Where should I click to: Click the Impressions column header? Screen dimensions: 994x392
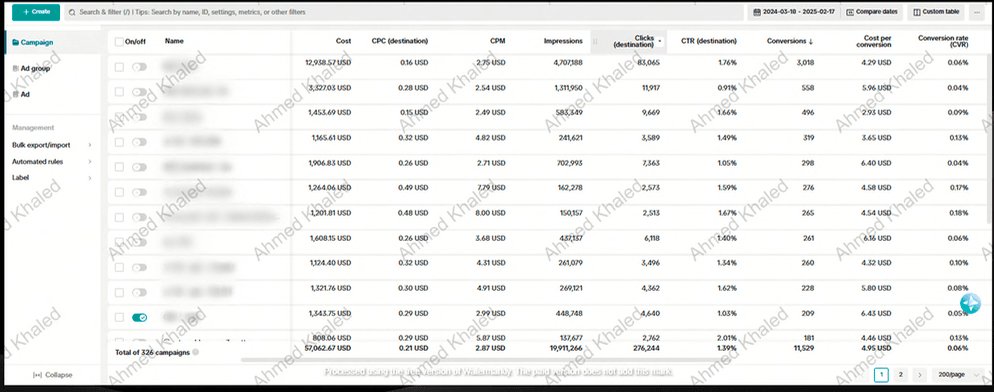tap(563, 41)
